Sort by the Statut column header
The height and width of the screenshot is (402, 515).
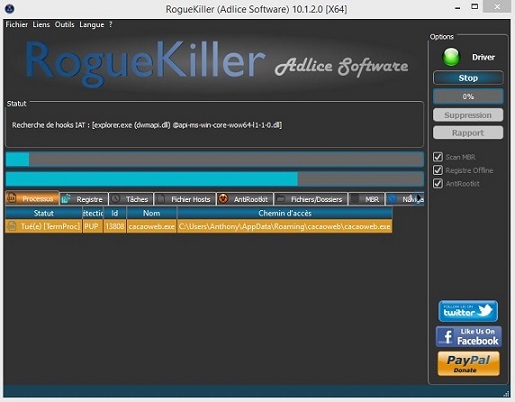tap(44, 213)
